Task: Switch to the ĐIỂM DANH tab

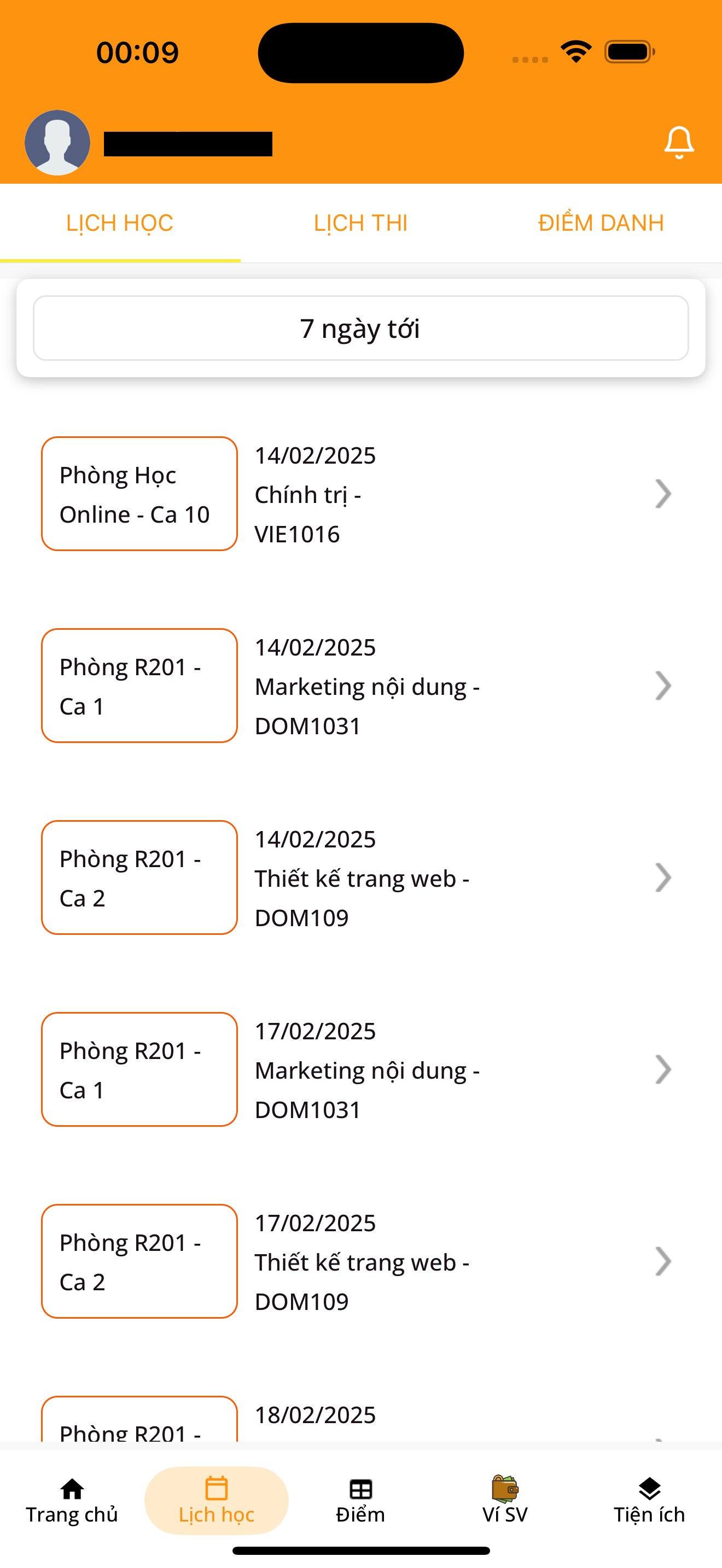Action: pos(601,223)
